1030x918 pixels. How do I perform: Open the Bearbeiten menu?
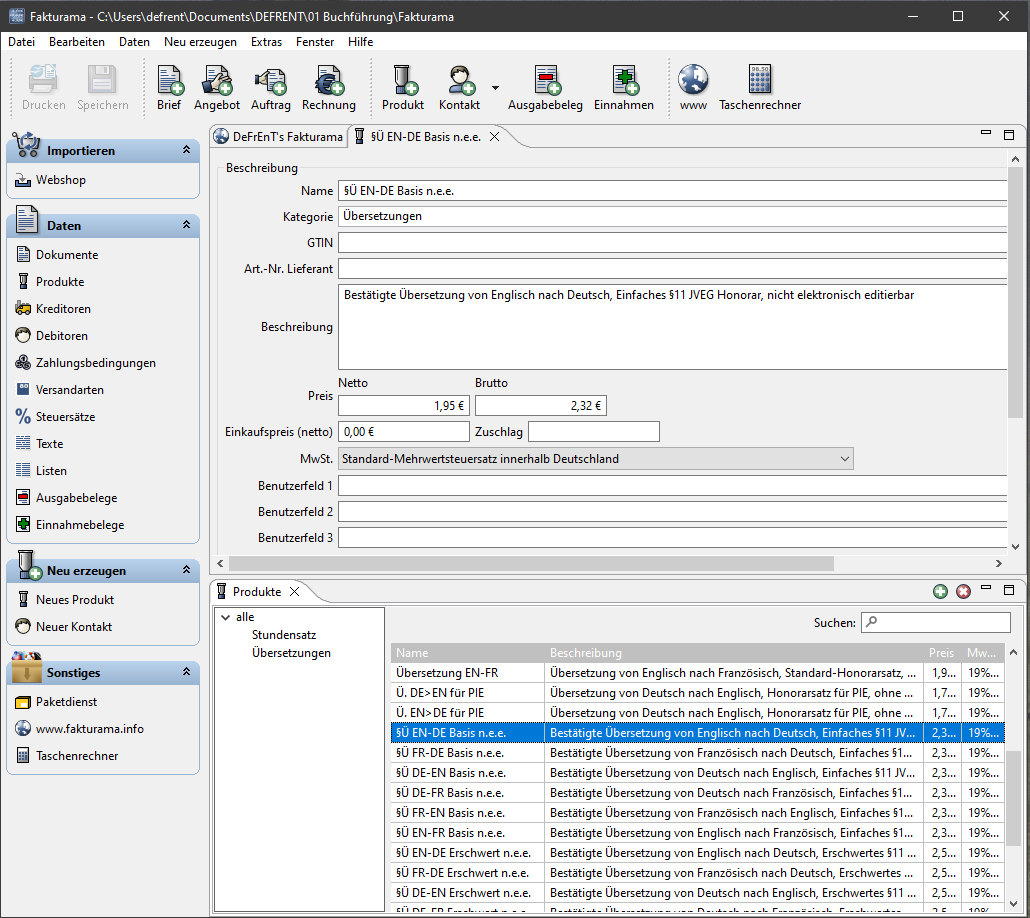click(77, 41)
